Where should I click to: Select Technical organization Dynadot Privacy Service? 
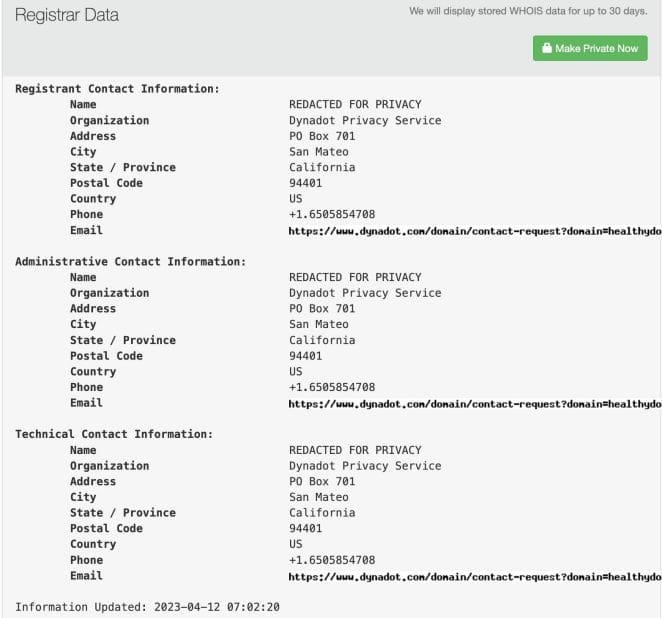[x=365, y=466]
